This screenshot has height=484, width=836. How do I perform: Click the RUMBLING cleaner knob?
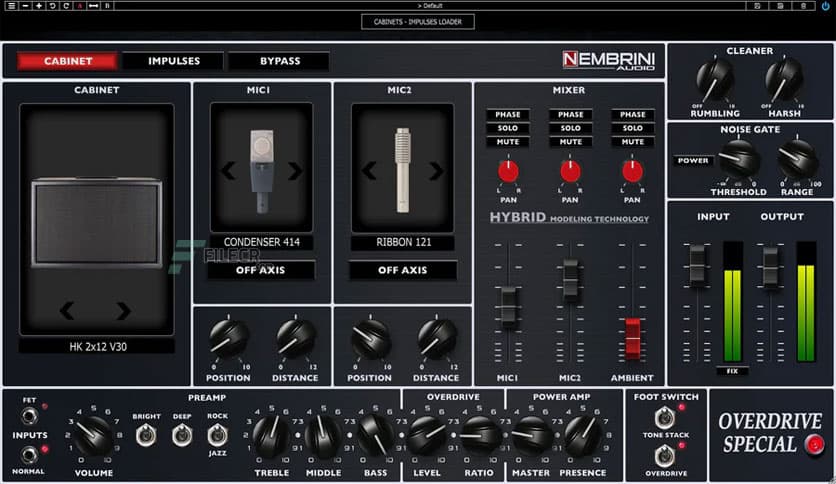(x=715, y=80)
